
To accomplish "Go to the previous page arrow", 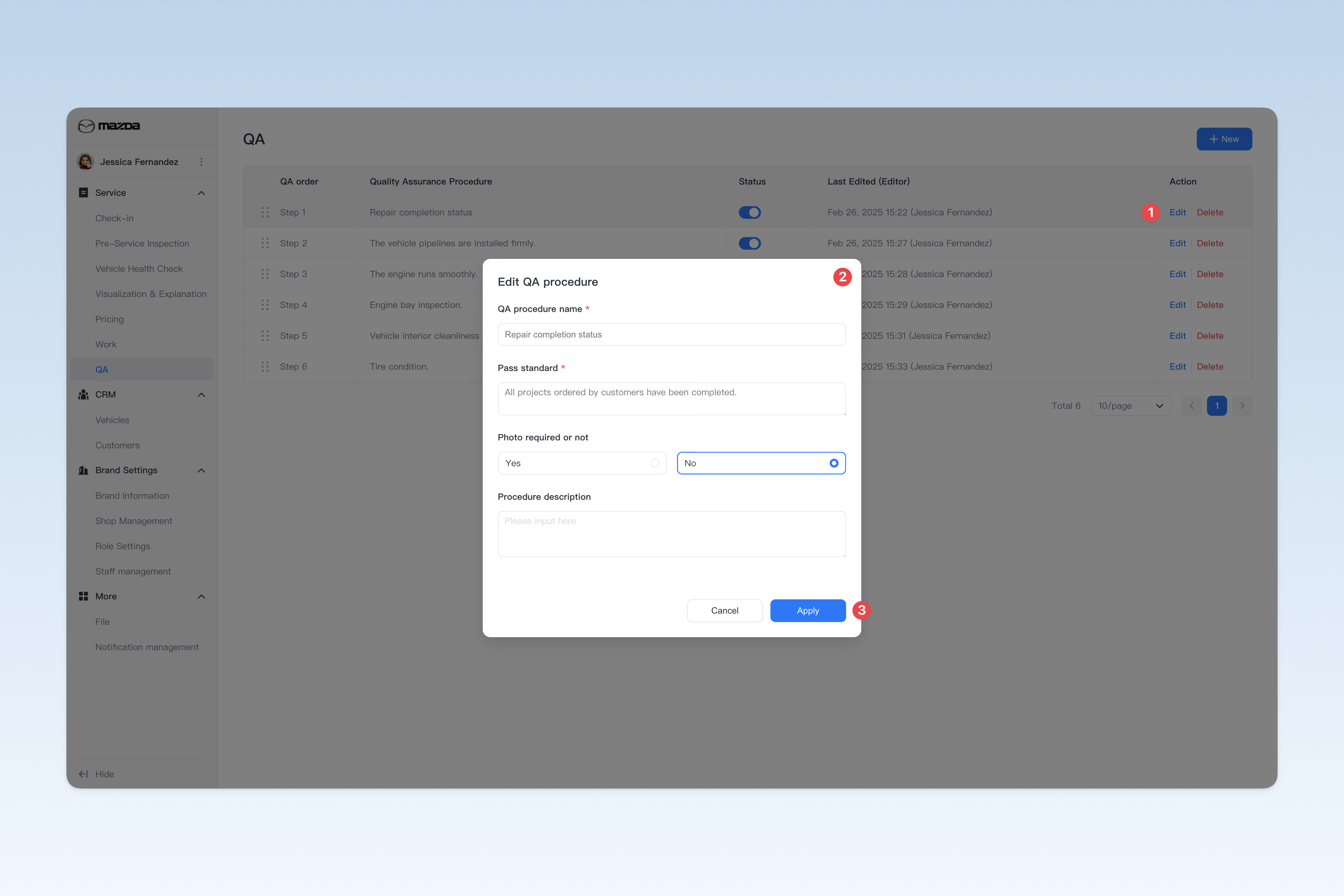I will click(x=1191, y=406).
